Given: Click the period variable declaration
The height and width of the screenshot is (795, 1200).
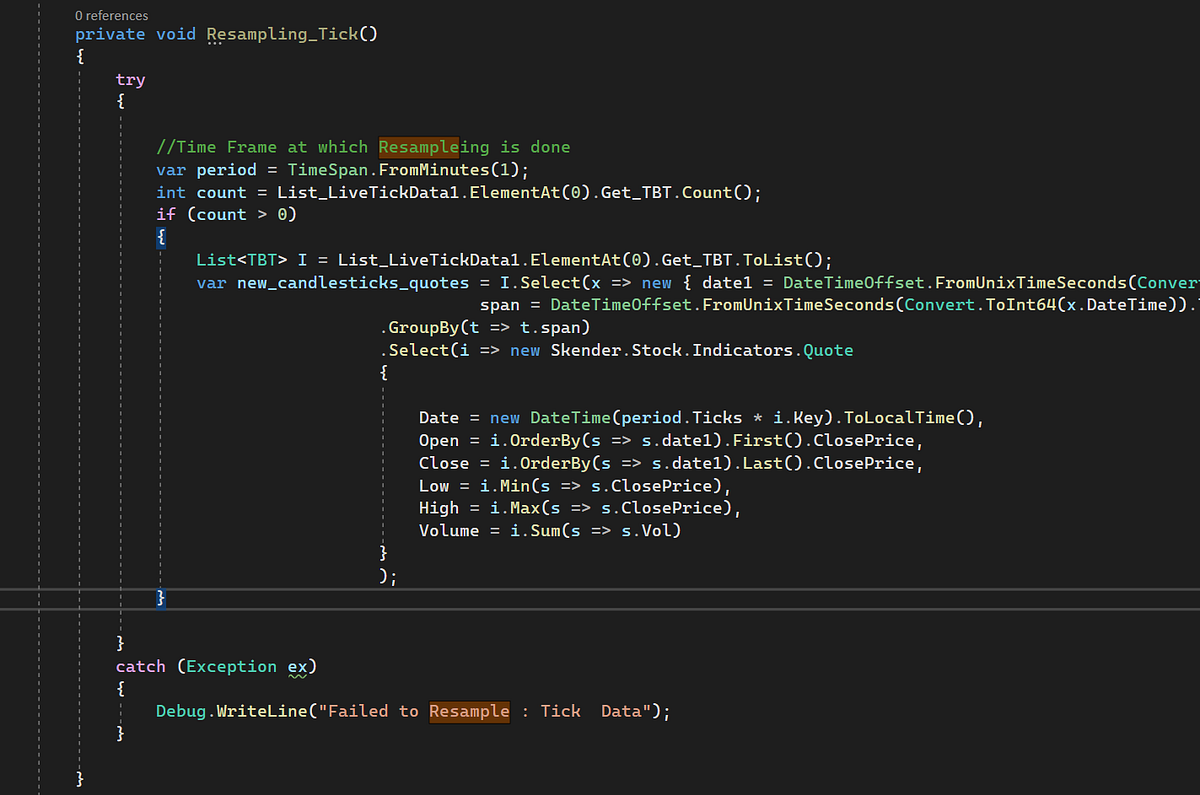Looking at the screenshot, I should [226, 169].
